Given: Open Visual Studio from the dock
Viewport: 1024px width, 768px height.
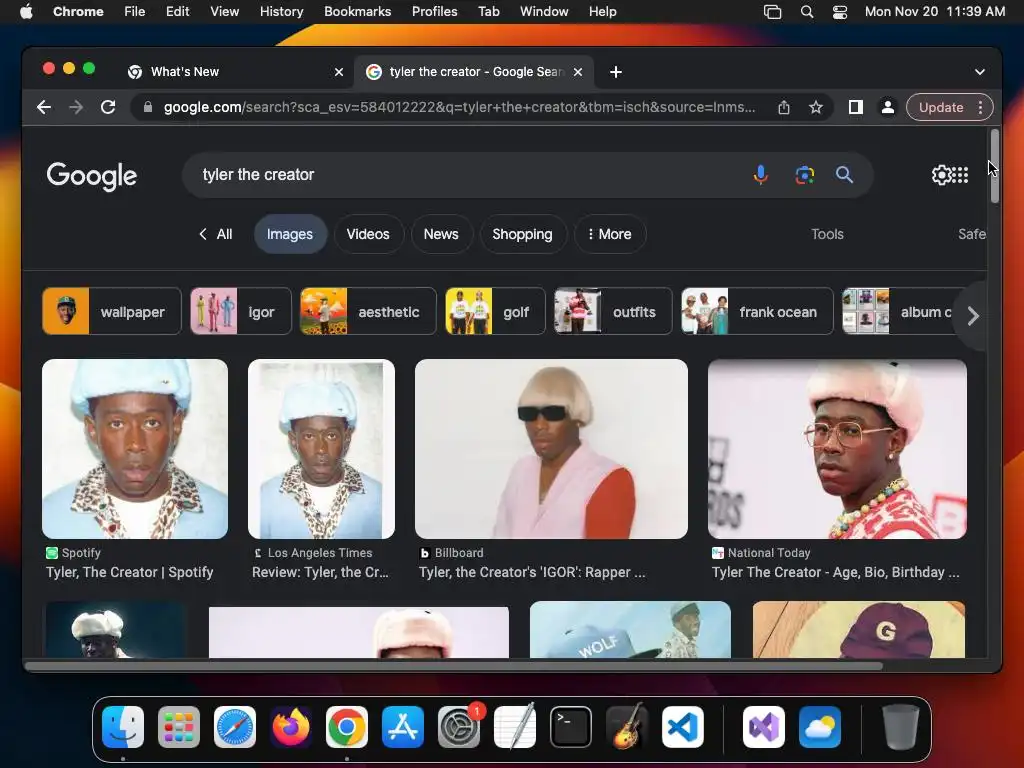Looking at the screenshot, I should coord(763,727).
